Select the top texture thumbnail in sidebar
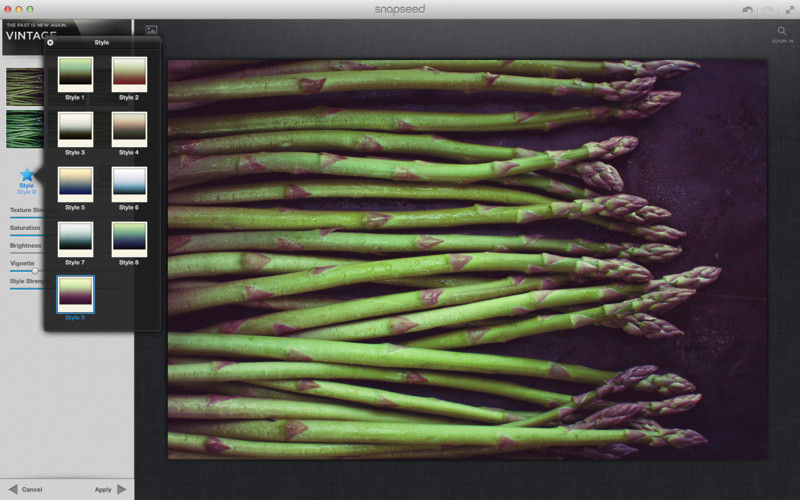The height and width of the screenshot is (500, 800). point(25,87)
